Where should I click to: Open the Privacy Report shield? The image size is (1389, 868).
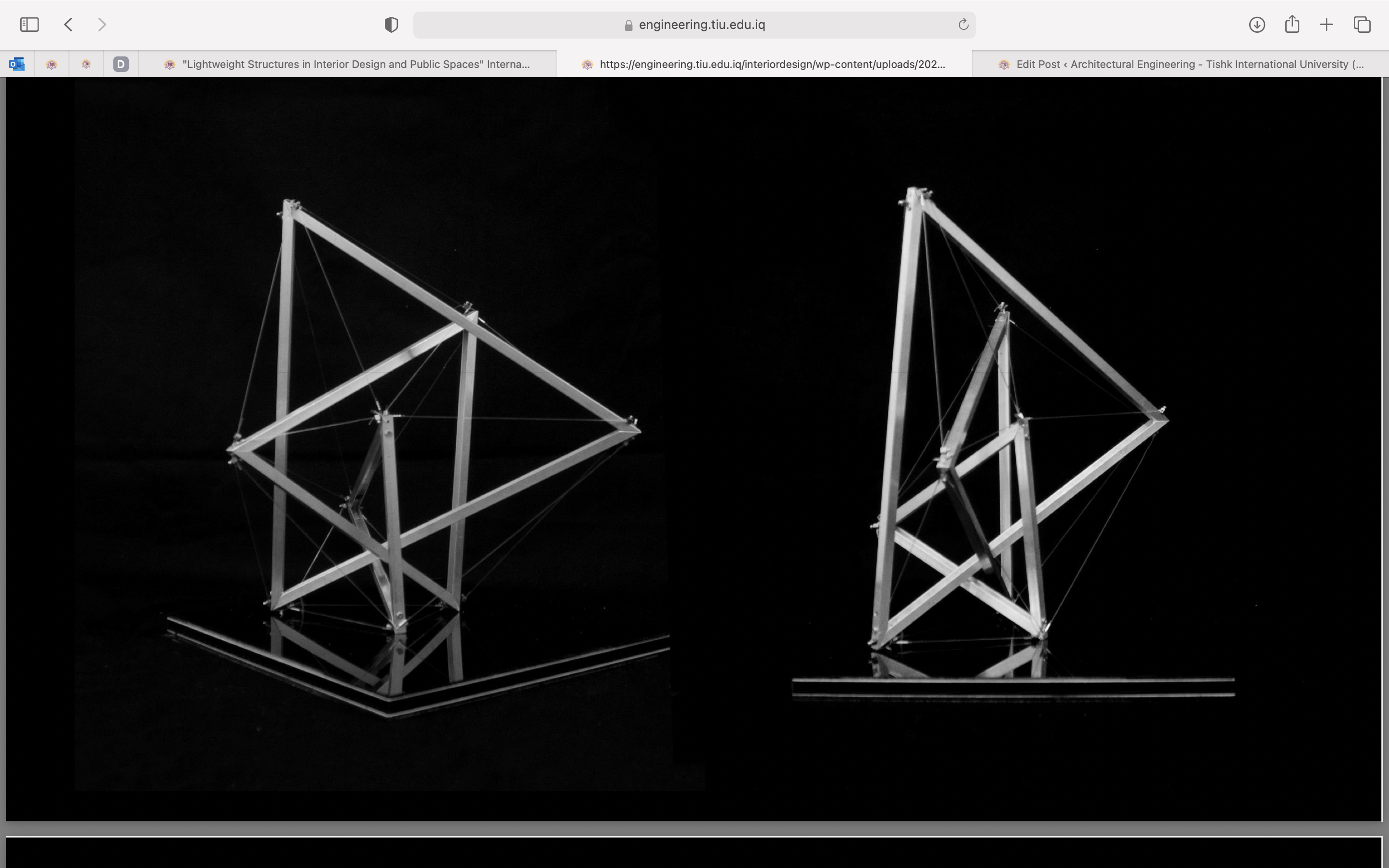tap(391, 24)
